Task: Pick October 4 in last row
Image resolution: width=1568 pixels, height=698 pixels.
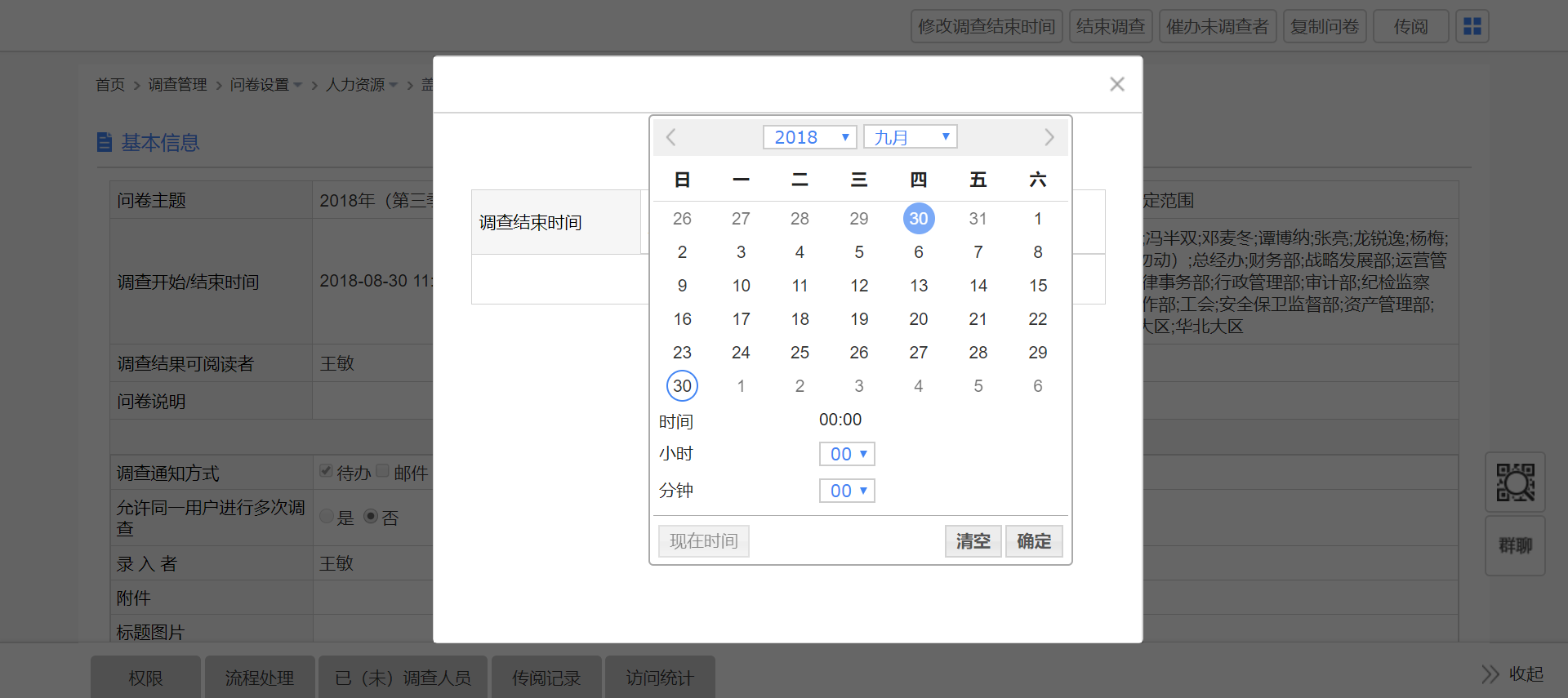Action: pyautogui.click(x=919, y=386)
